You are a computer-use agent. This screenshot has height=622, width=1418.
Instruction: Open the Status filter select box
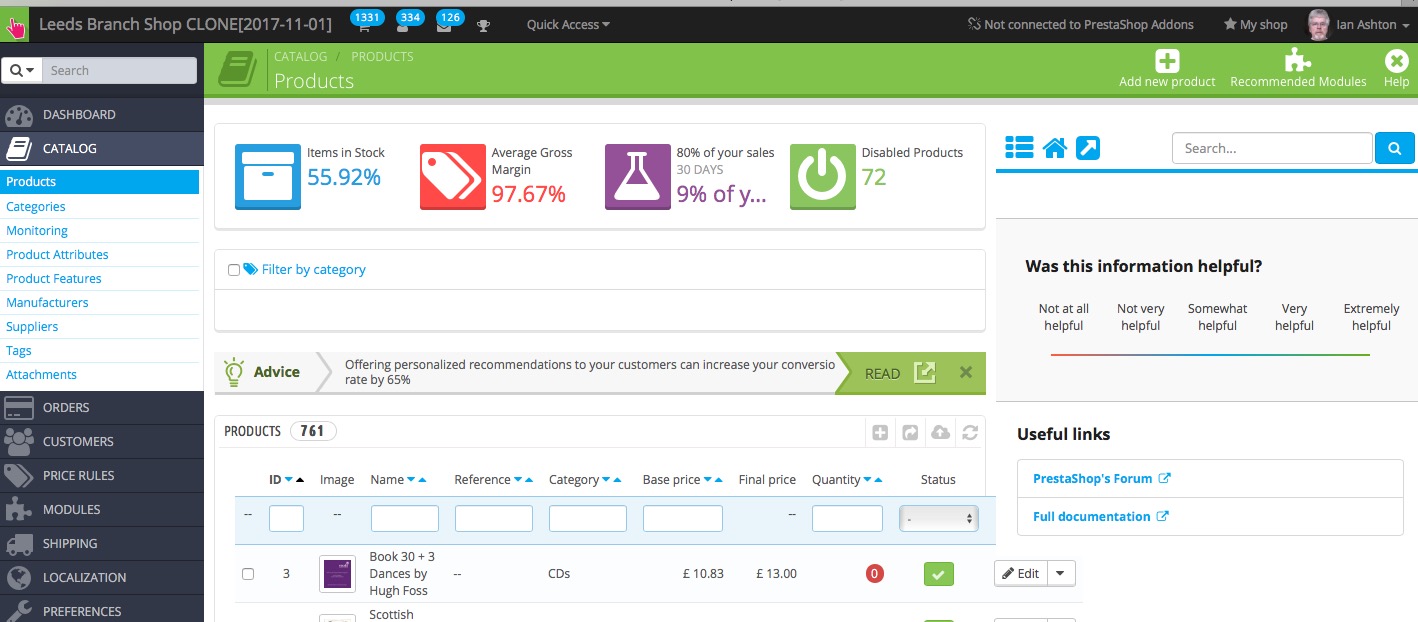tap(939, 519)
